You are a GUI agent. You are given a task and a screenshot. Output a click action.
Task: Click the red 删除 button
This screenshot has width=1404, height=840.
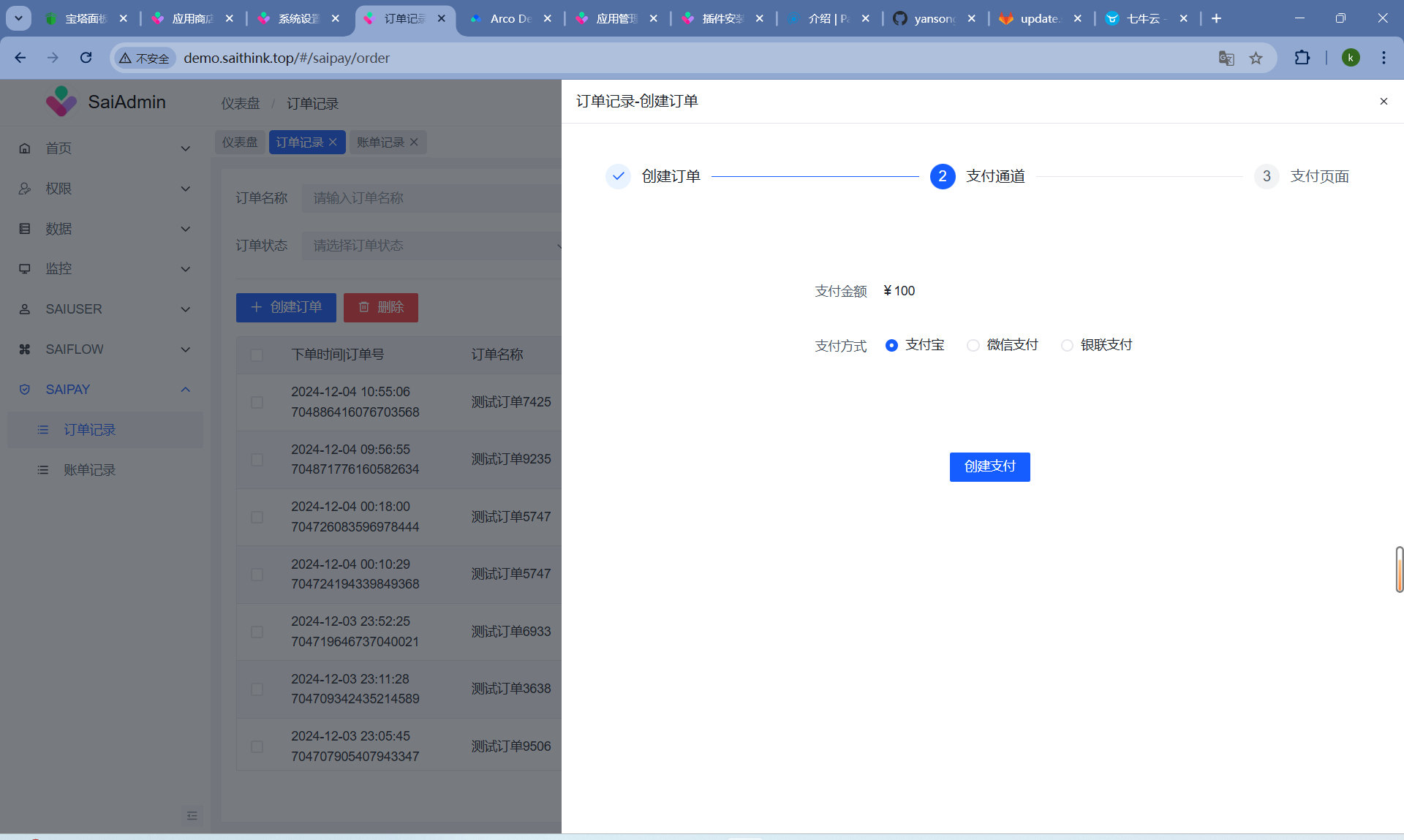[380, 308]
